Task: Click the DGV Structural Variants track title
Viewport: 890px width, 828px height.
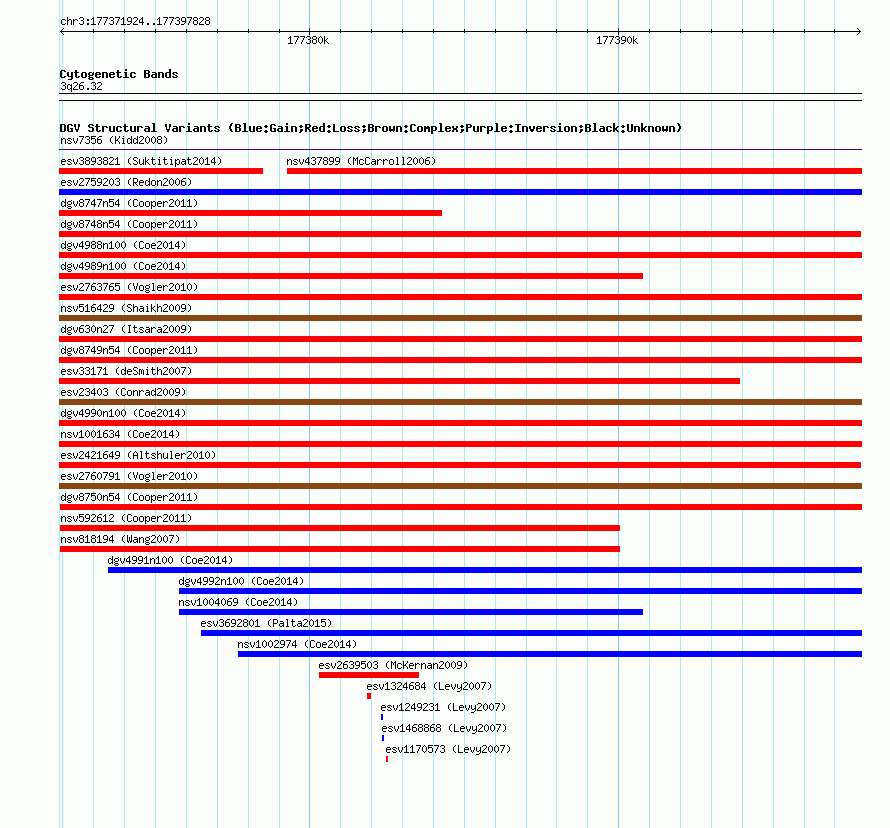Action: tap(371, 128)
